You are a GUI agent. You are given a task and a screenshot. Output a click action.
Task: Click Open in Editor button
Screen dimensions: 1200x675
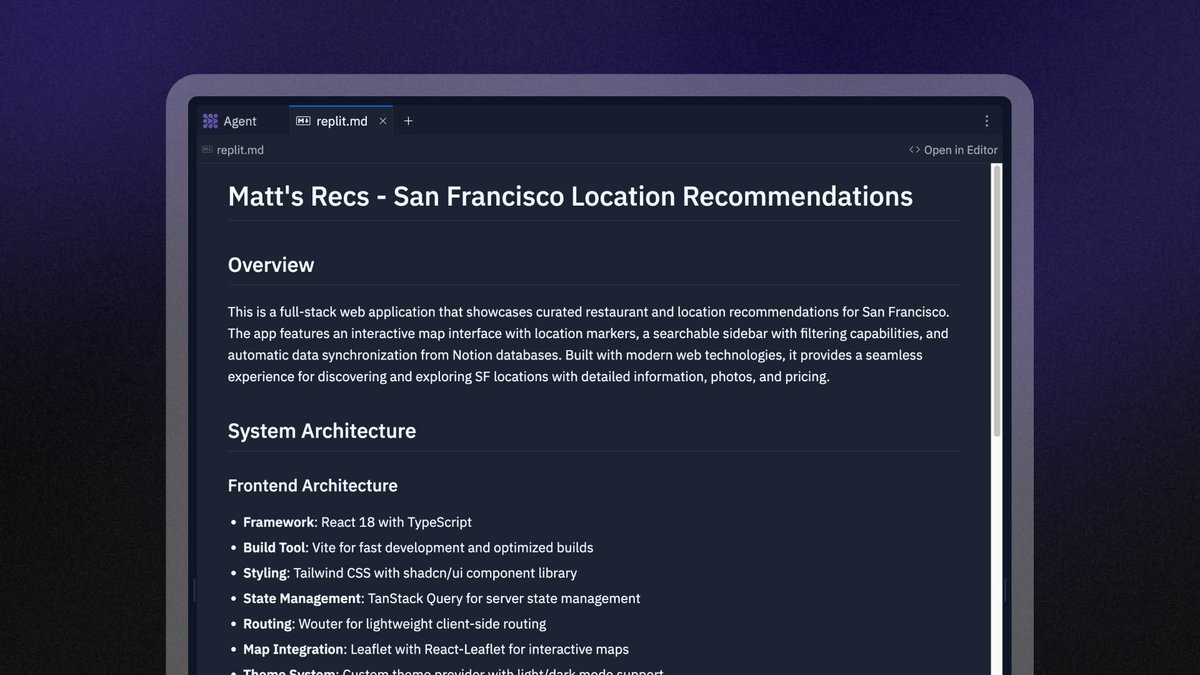pyautogui.click(x=953, y=150)
